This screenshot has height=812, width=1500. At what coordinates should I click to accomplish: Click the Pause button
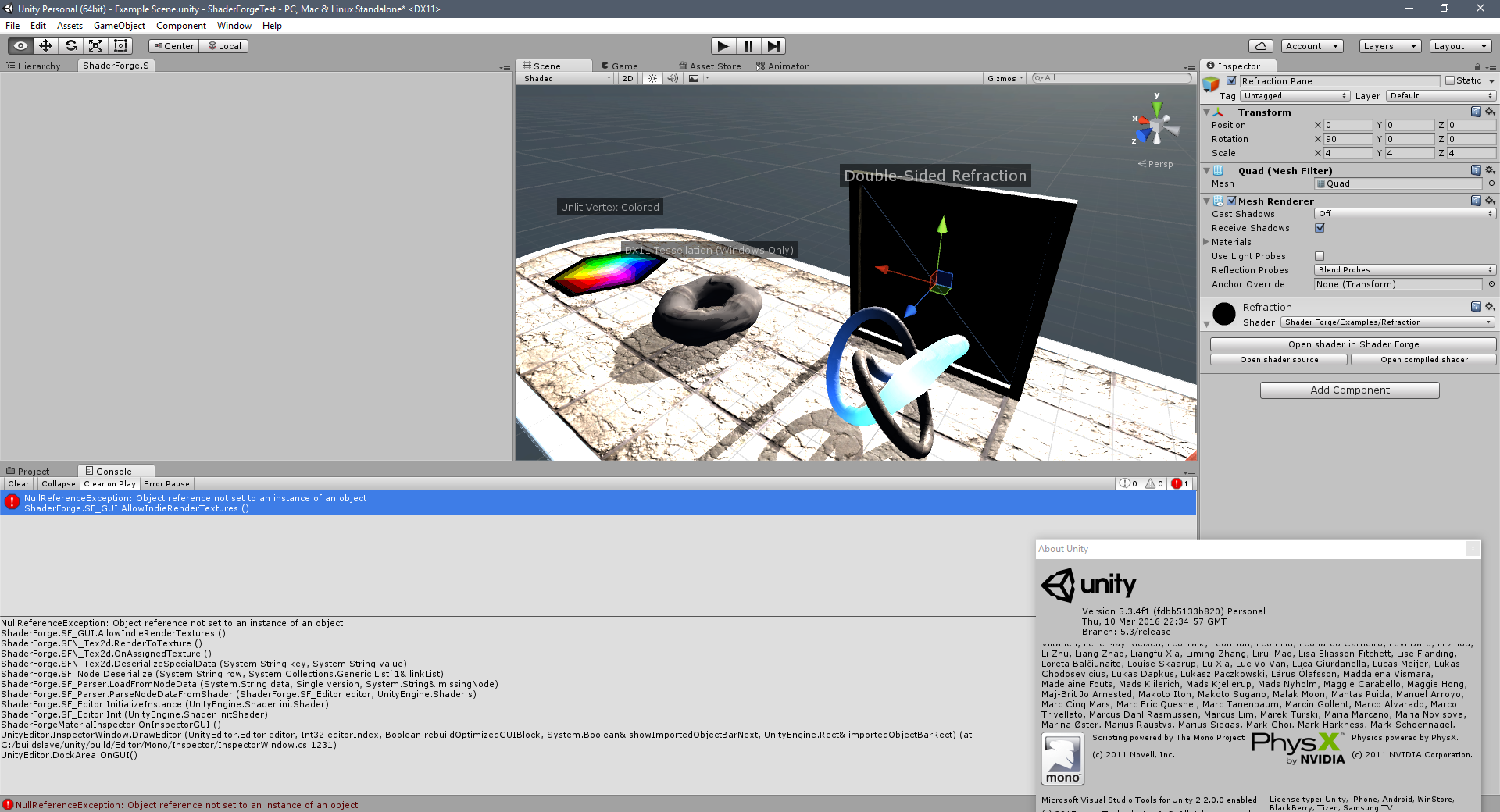pyautogui.click(x=748, y=46)
